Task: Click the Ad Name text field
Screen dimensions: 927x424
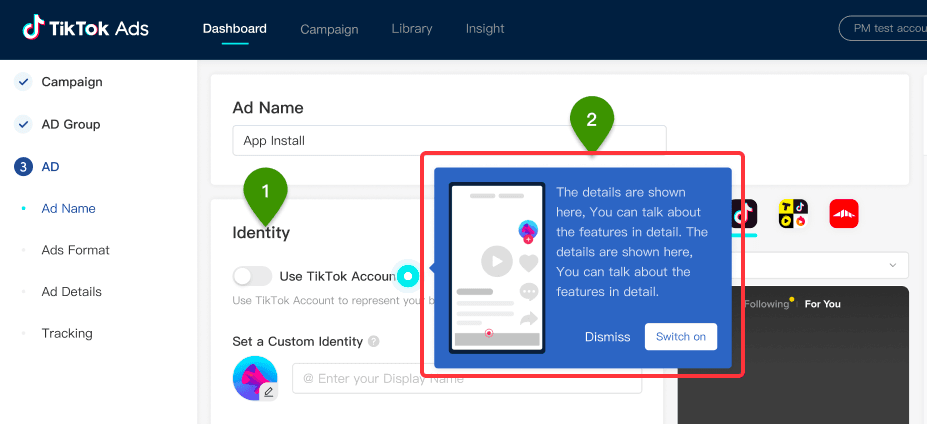Action: click(x=449, y=141)
